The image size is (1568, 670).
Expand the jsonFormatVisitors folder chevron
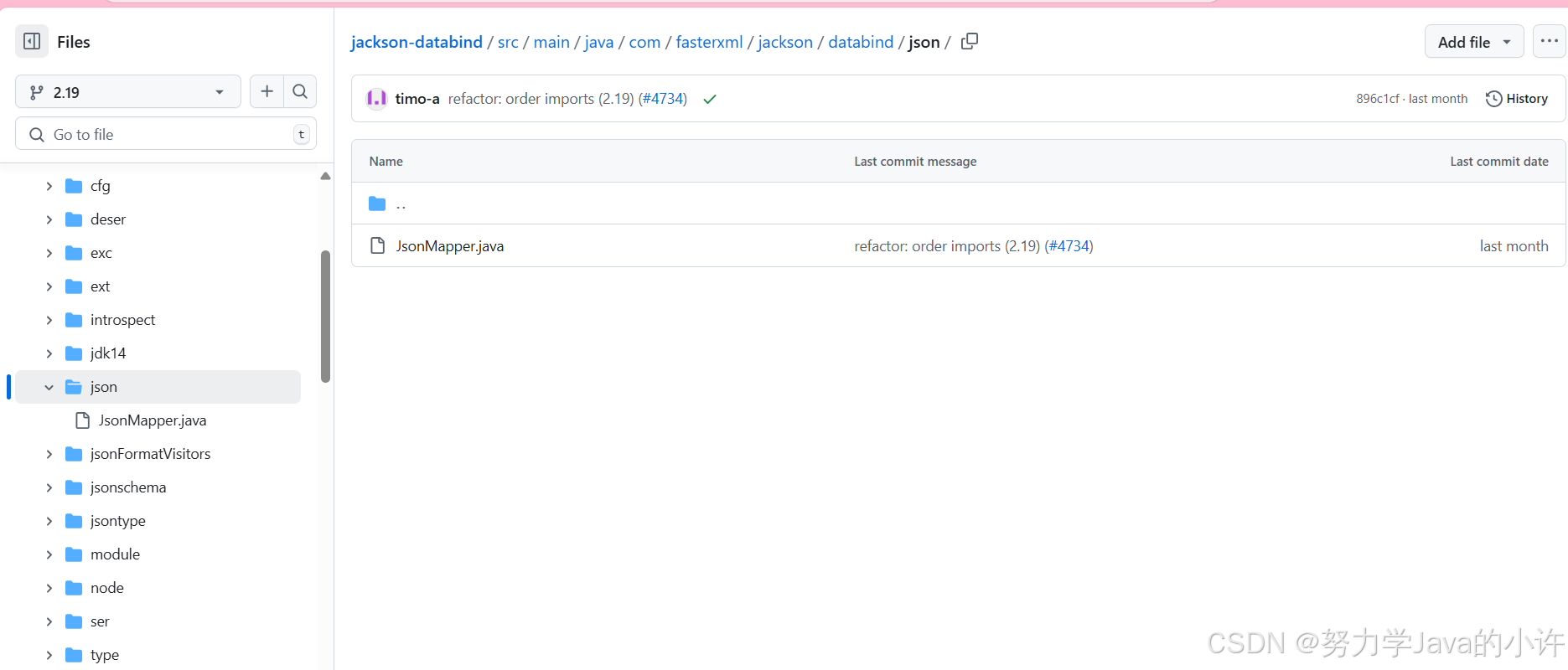pyautogui.click(x=49, y=454)
